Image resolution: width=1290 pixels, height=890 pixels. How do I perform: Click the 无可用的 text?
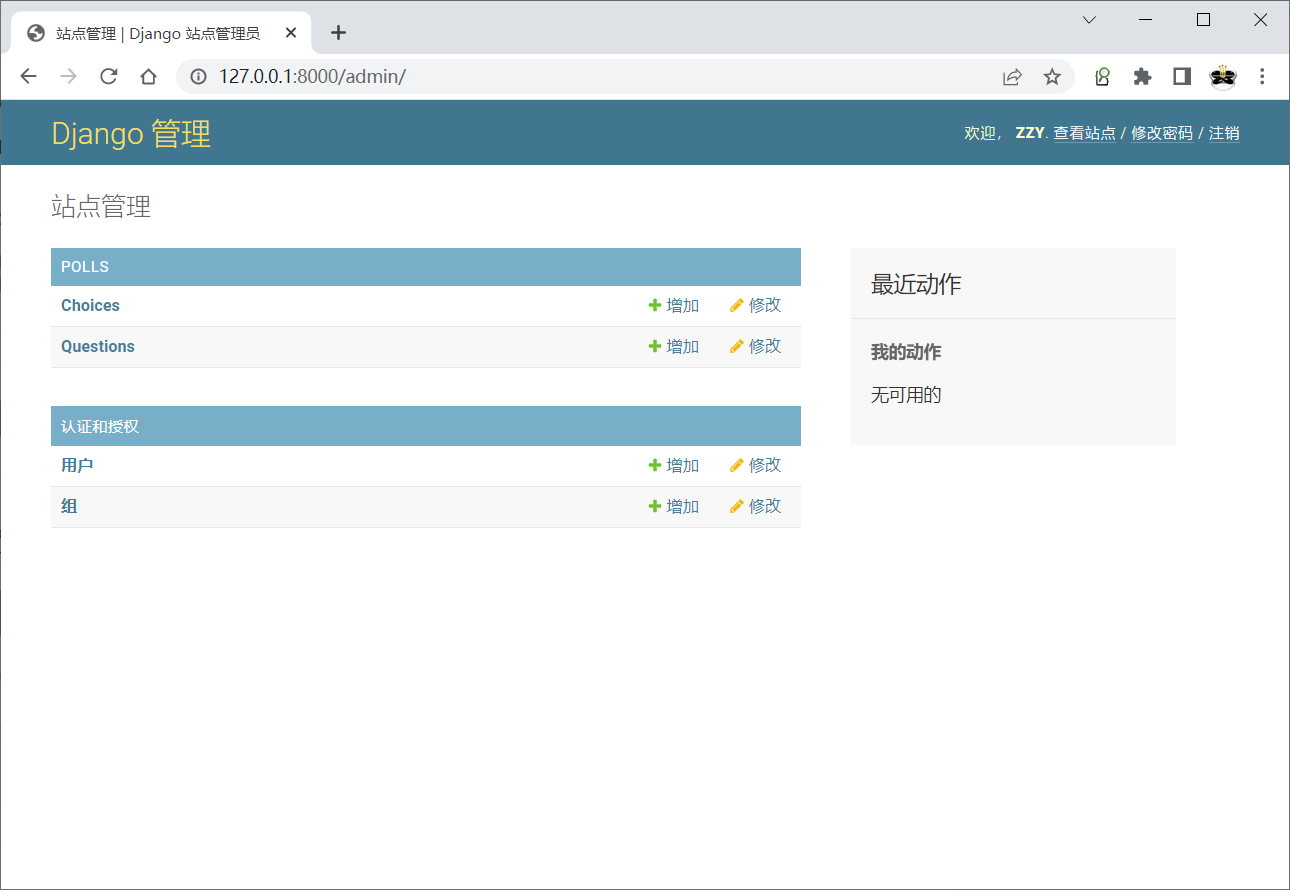(906, 395)
